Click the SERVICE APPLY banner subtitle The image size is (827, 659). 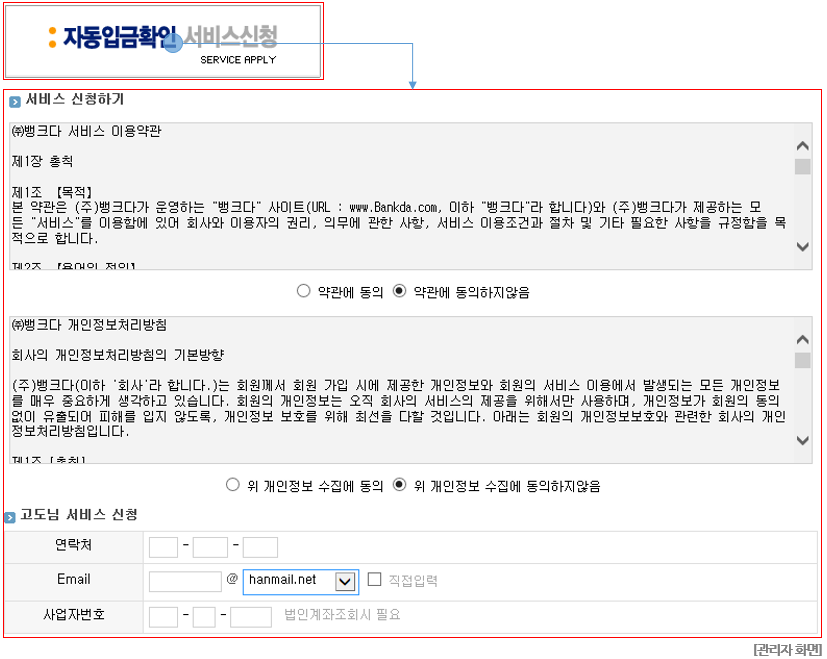coord(238,60)
